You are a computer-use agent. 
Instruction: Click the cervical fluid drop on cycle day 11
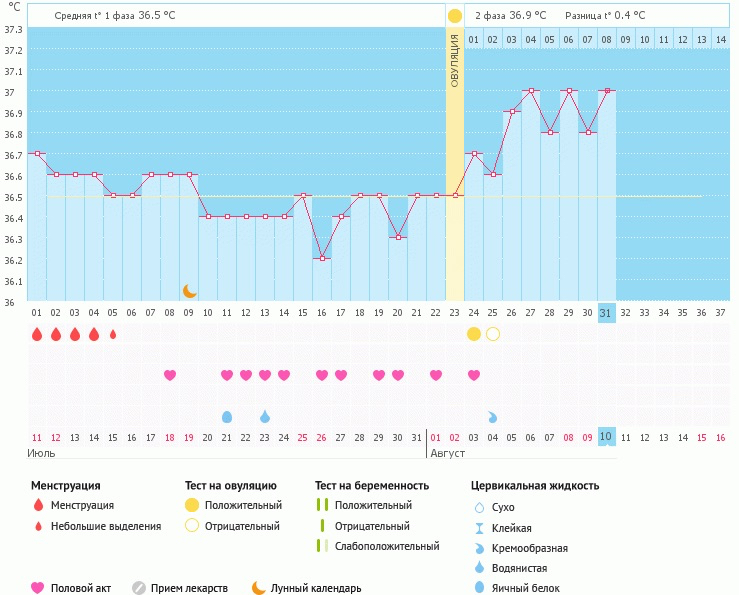coord(227,416)
